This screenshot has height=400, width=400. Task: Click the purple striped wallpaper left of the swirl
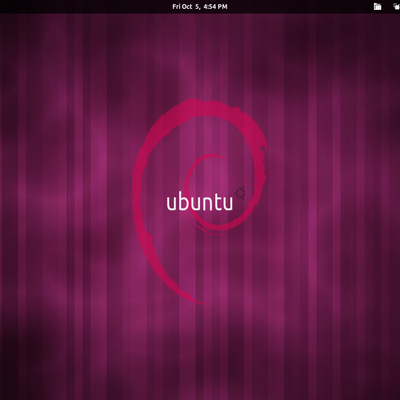coord(67,200)
